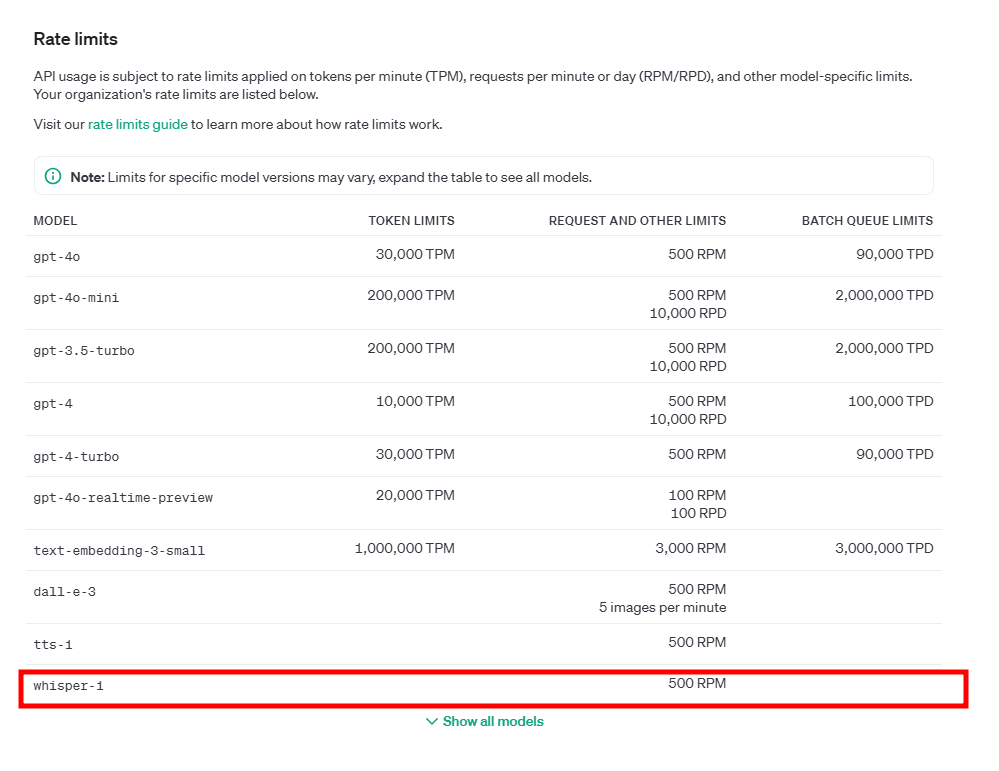Select the whisper-1 model name
Image resolution: width=999 pixels, height=771 pixels.
68,686
